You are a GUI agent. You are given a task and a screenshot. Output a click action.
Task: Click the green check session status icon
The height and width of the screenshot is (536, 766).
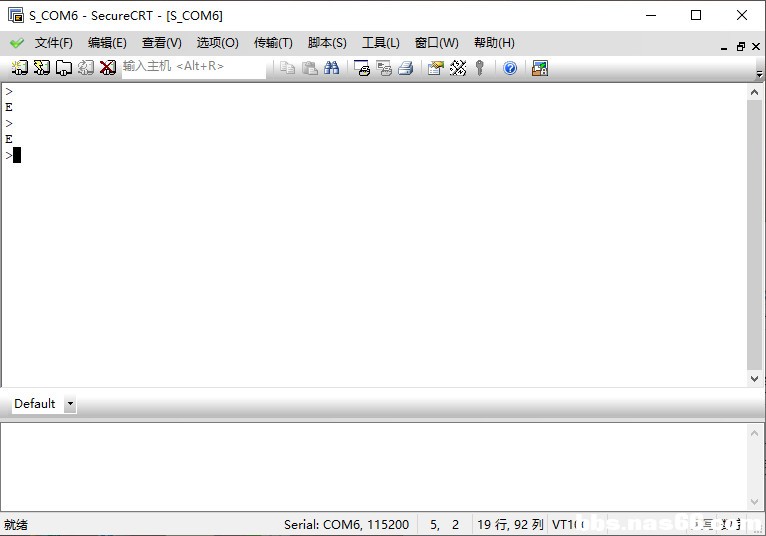(x=17, y=43)
